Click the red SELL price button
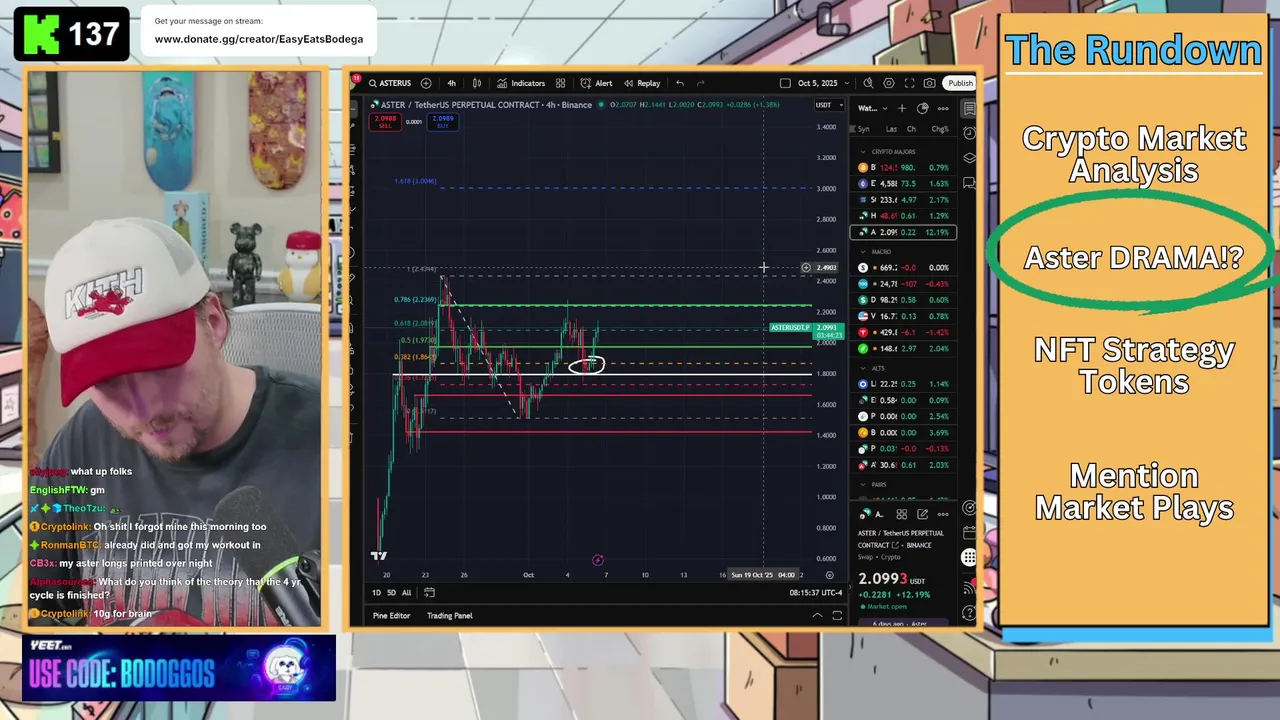This screenshot has width=1280, height=720. point(385,122)
